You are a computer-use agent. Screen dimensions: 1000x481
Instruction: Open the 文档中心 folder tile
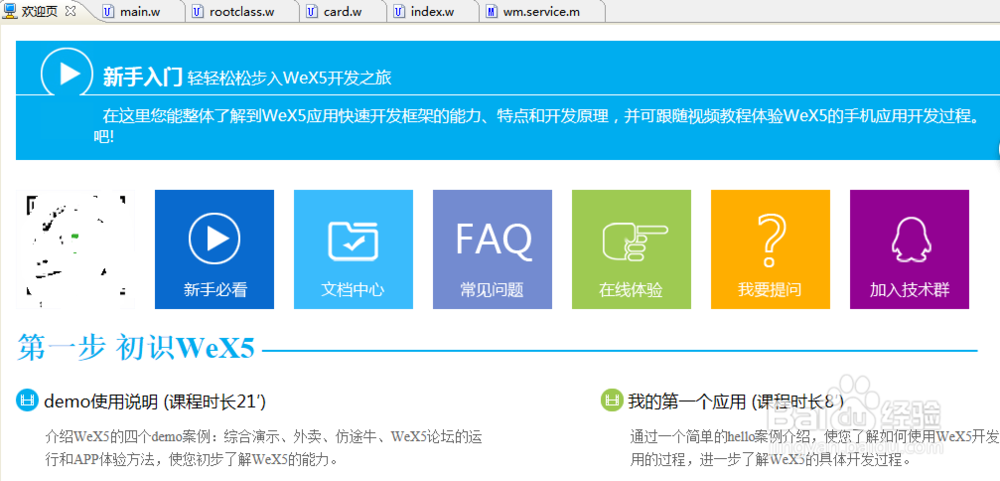click(353, 249)
